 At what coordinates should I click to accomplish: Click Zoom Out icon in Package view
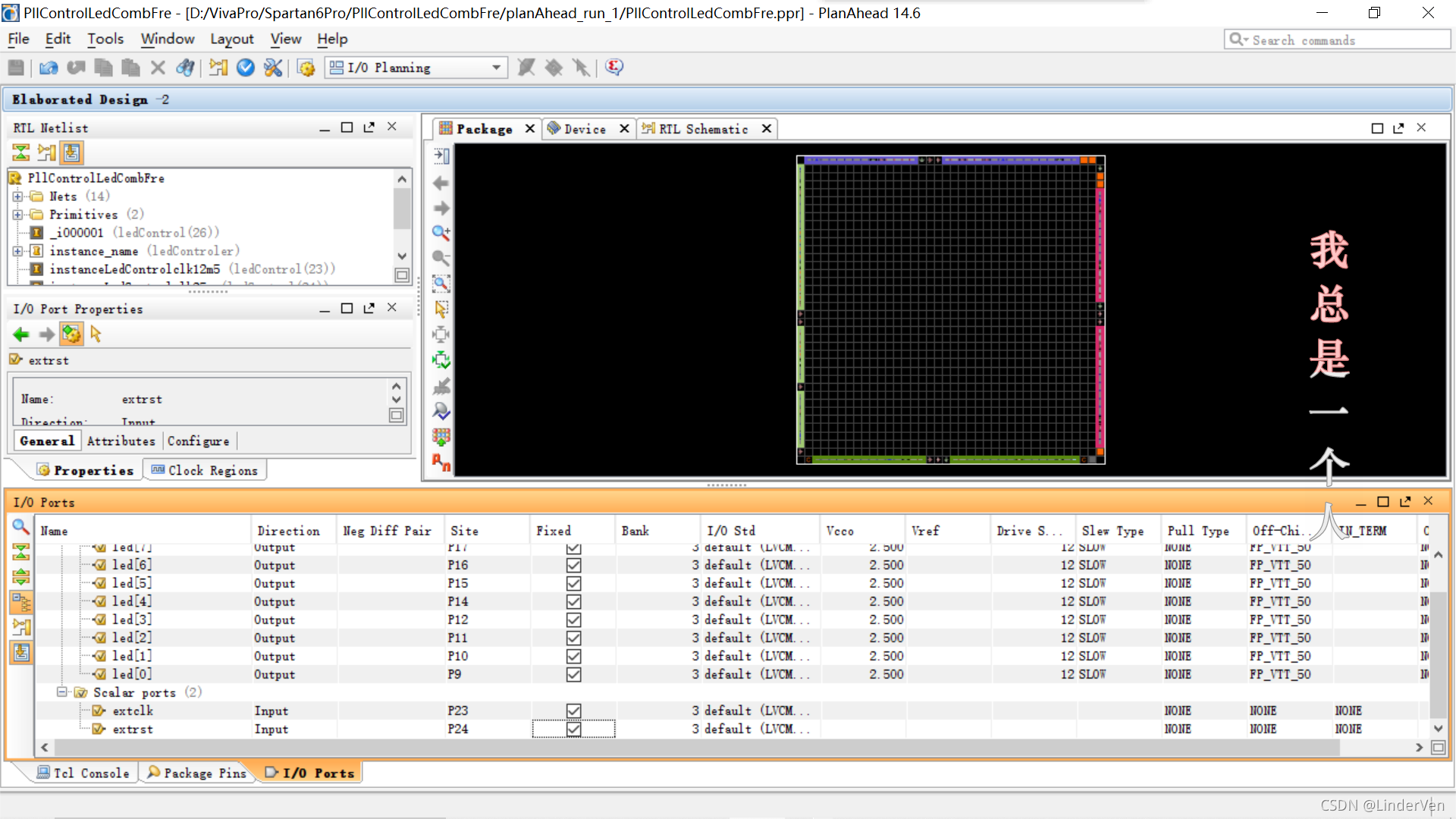tap(441, 258)
